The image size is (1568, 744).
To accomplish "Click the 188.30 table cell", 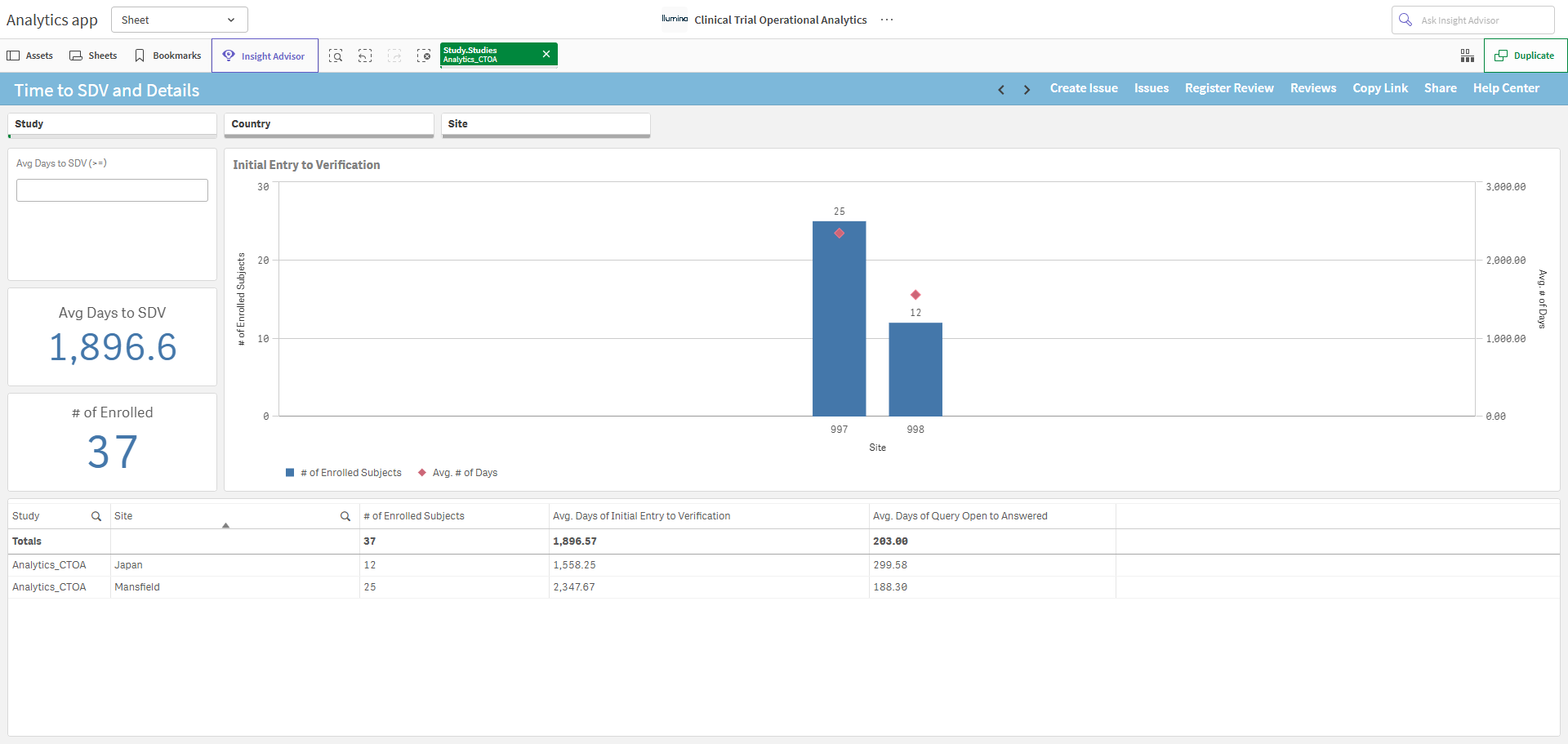I will point(890,587).
